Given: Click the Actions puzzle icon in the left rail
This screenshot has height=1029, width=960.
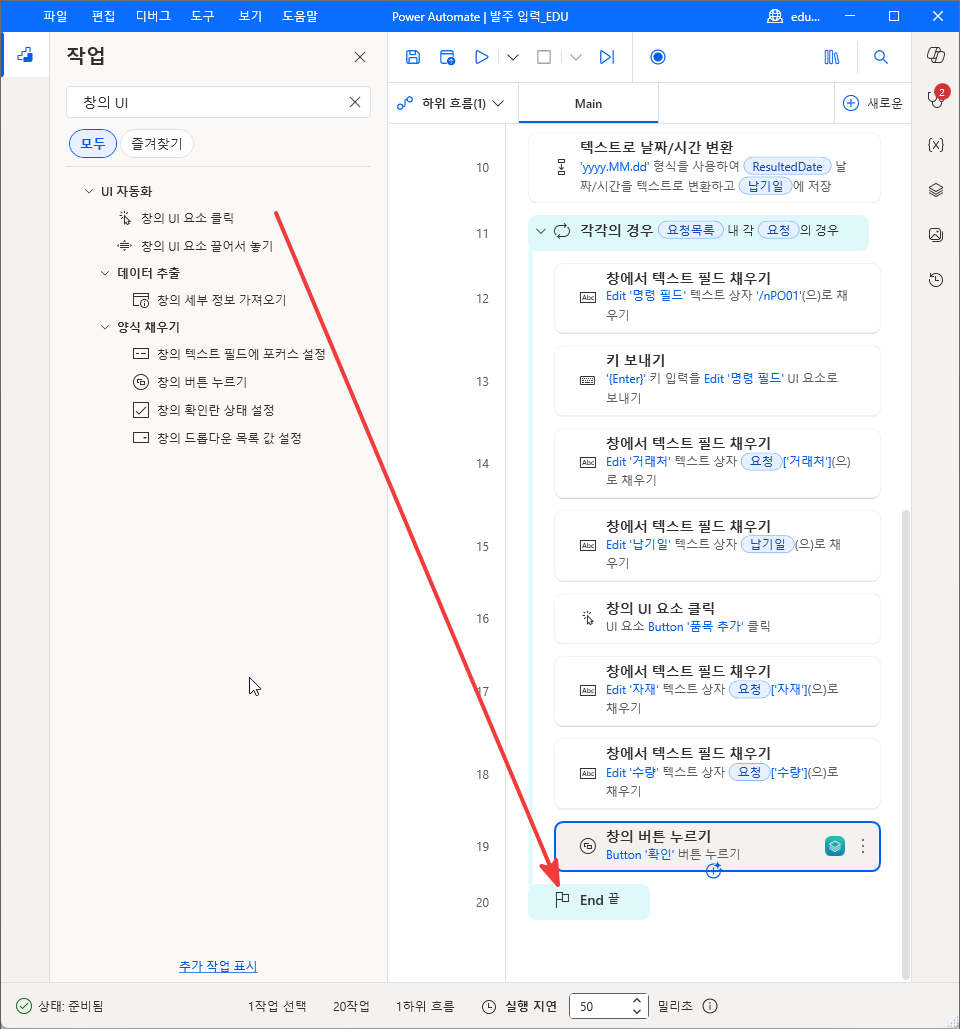Looking at the screenshot, I should (25, 55).
